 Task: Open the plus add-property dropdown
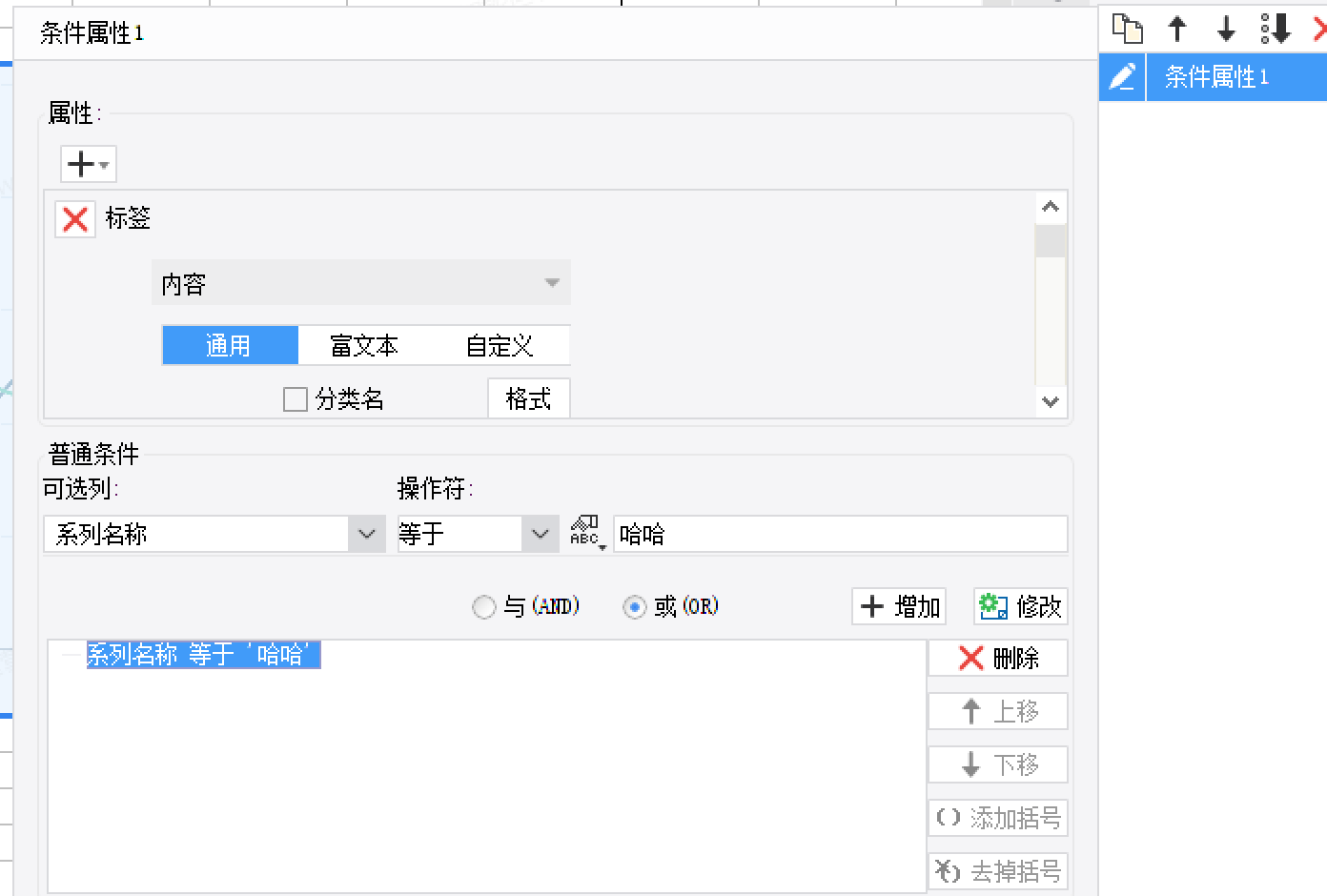(x=89, y=164)
